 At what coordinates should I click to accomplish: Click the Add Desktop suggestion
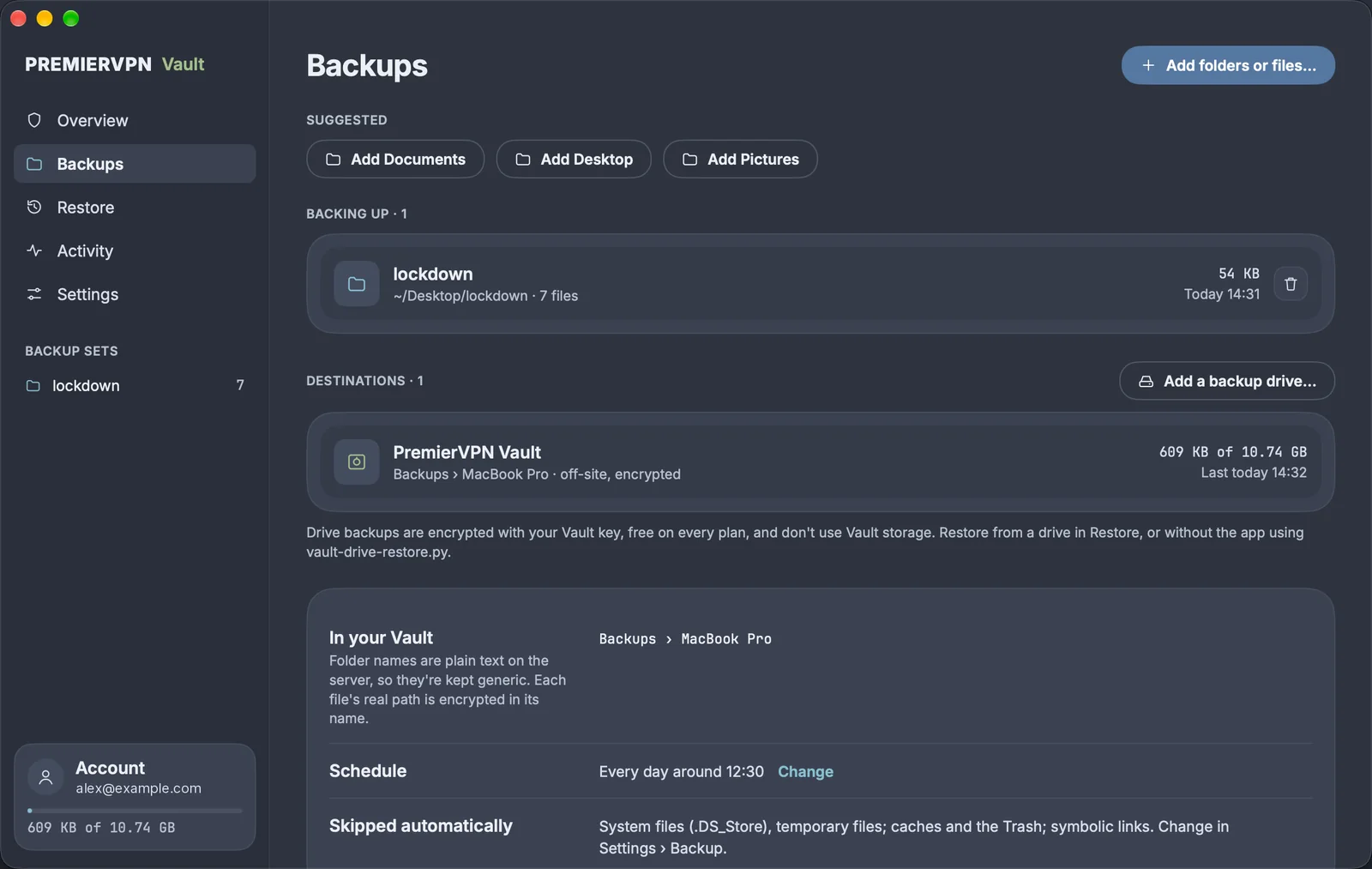click(x=574, y=160)
